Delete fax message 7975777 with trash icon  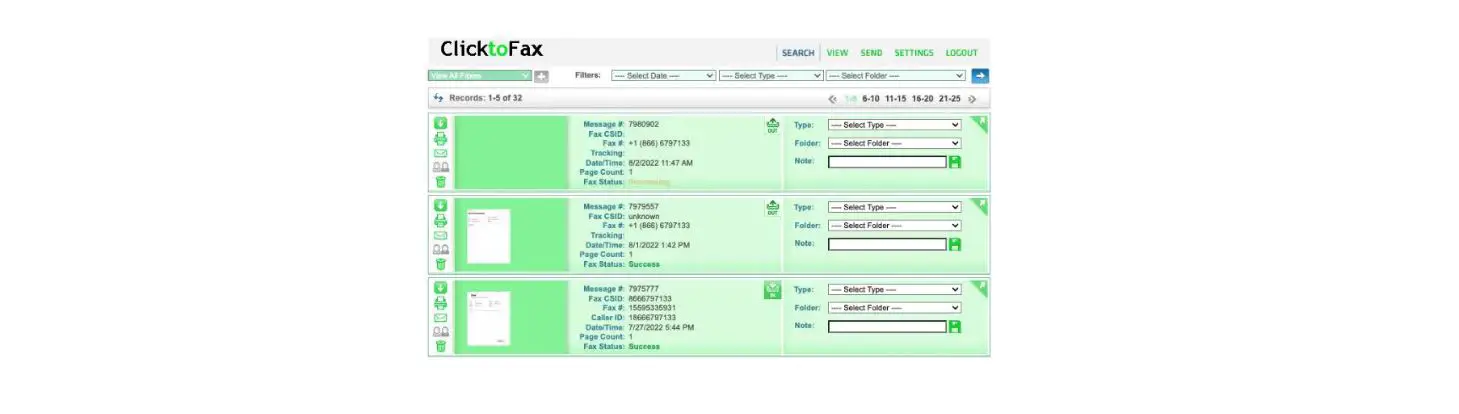(x=440, y=346)
